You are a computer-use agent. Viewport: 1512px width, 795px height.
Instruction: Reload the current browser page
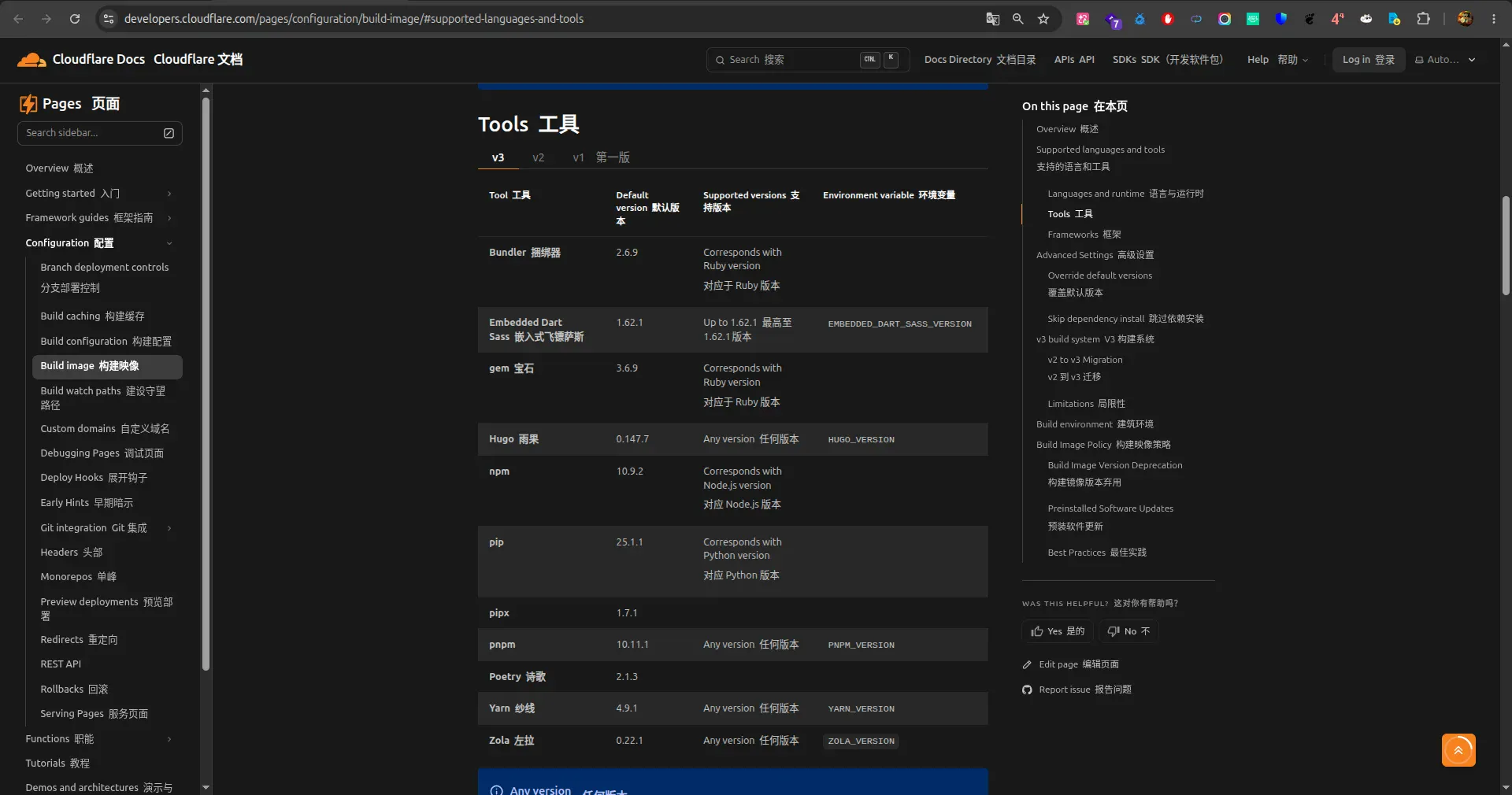click(x=75, y=19)
